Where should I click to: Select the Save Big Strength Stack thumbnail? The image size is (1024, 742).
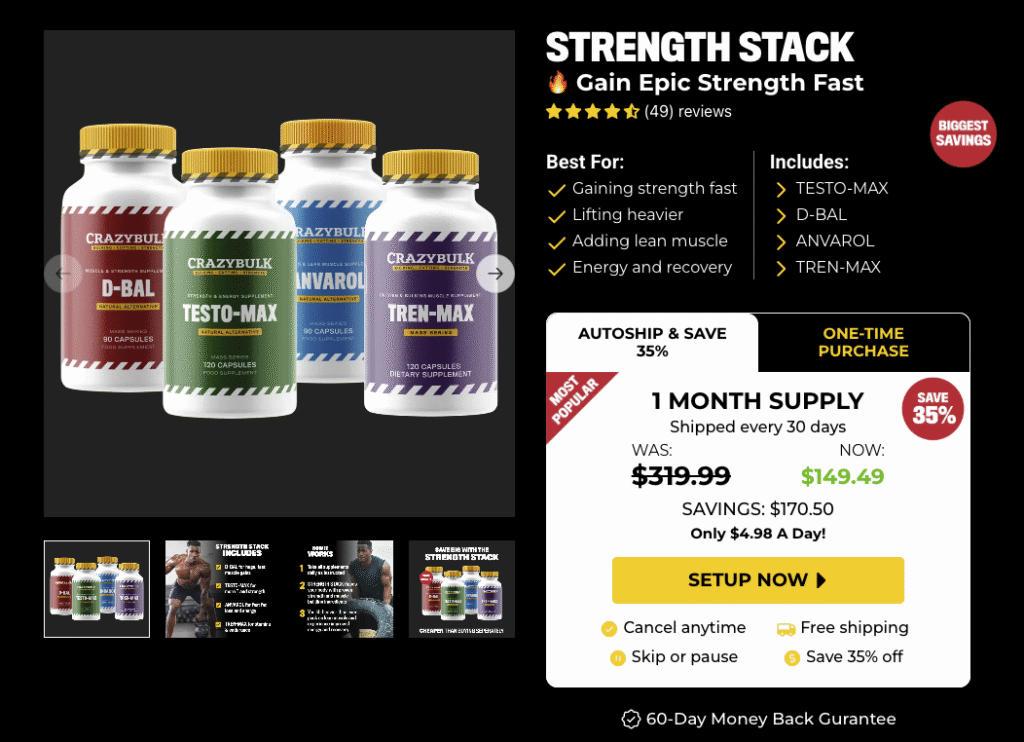462,589
